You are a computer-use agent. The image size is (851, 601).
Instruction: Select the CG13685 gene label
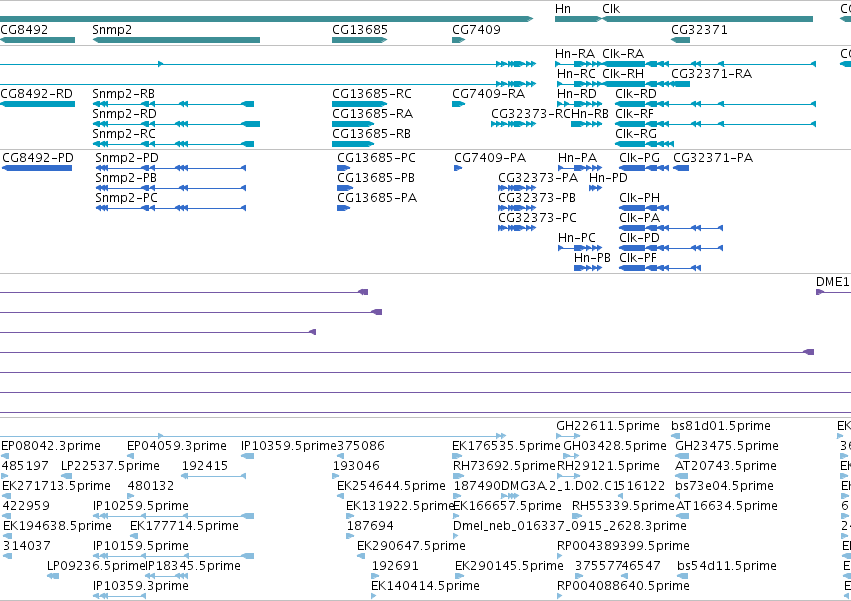point(360,29)
